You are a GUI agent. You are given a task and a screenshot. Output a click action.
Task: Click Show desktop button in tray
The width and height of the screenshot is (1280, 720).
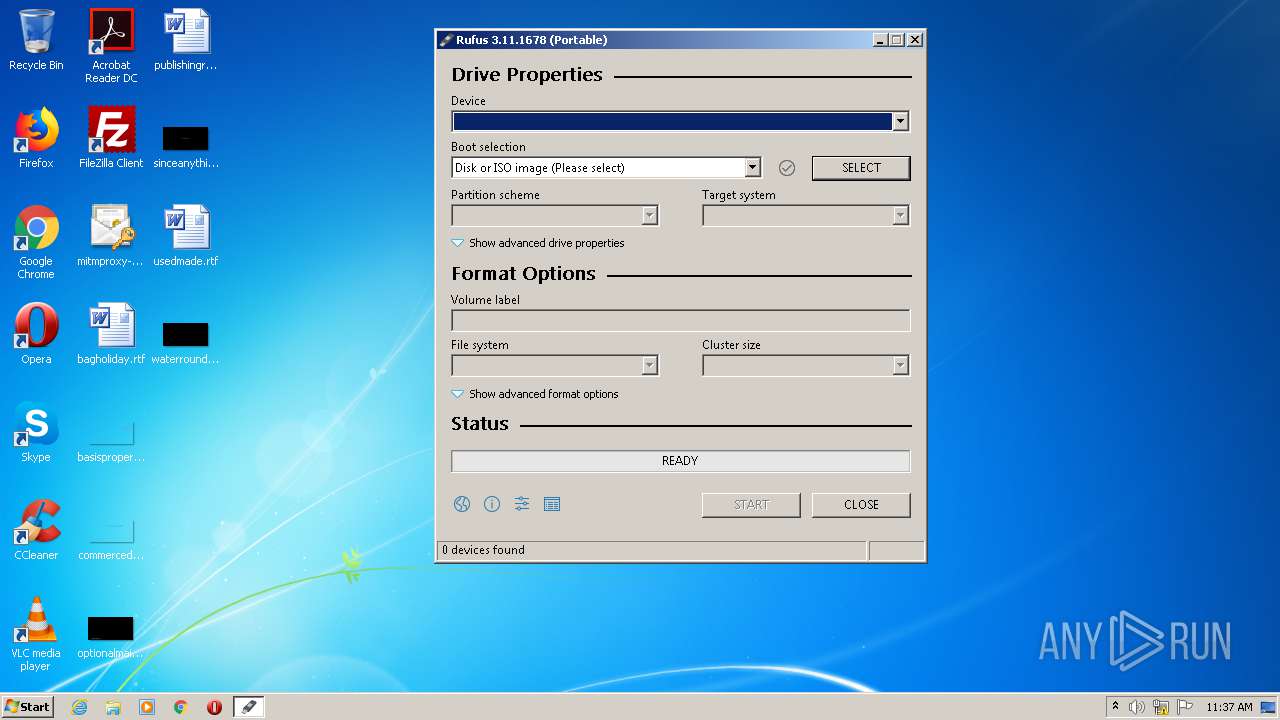[x=1269, y=707]
